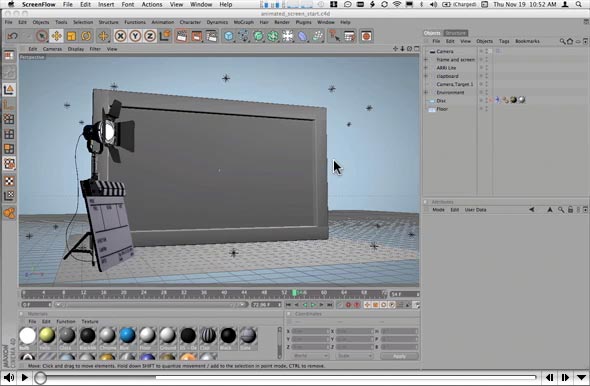
Task: Toggle the Z axis lock
Action: tap(150, 36)
